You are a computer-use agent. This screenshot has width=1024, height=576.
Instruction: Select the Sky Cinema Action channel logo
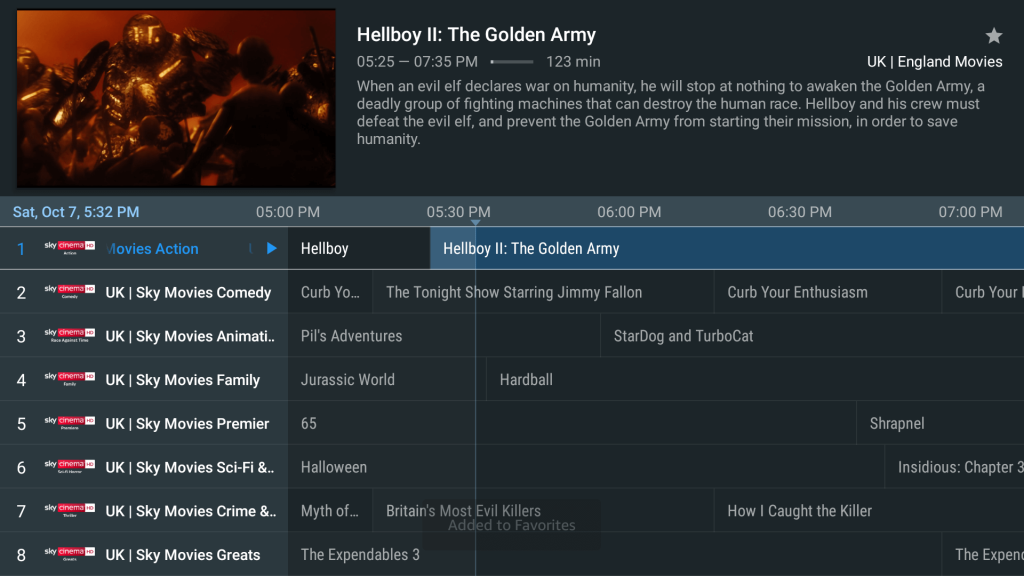tap(70, 248)
